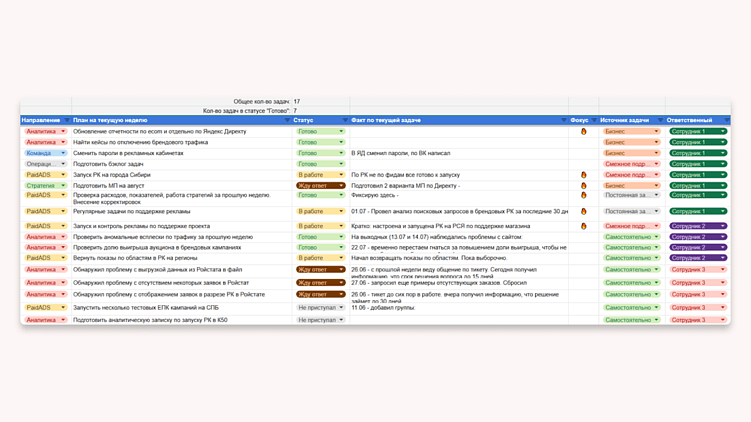
Task: Open filter icon on Направление column header
Action: 67,120
